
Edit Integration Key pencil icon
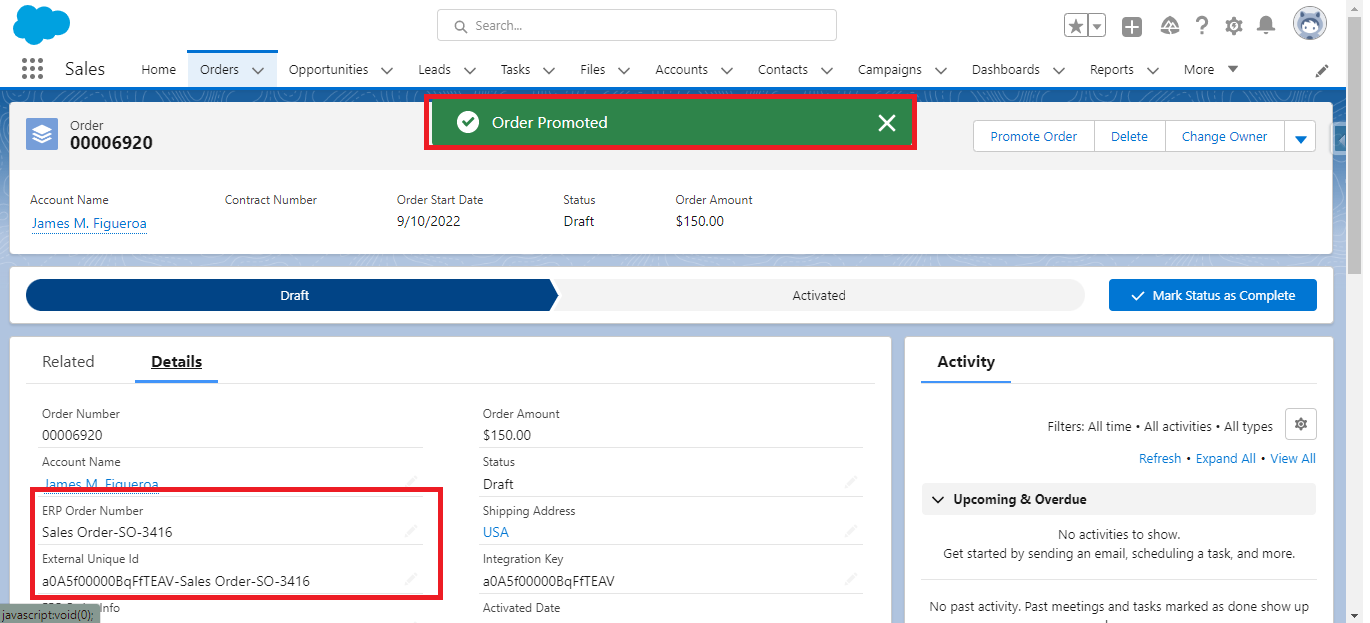[851, 580]
